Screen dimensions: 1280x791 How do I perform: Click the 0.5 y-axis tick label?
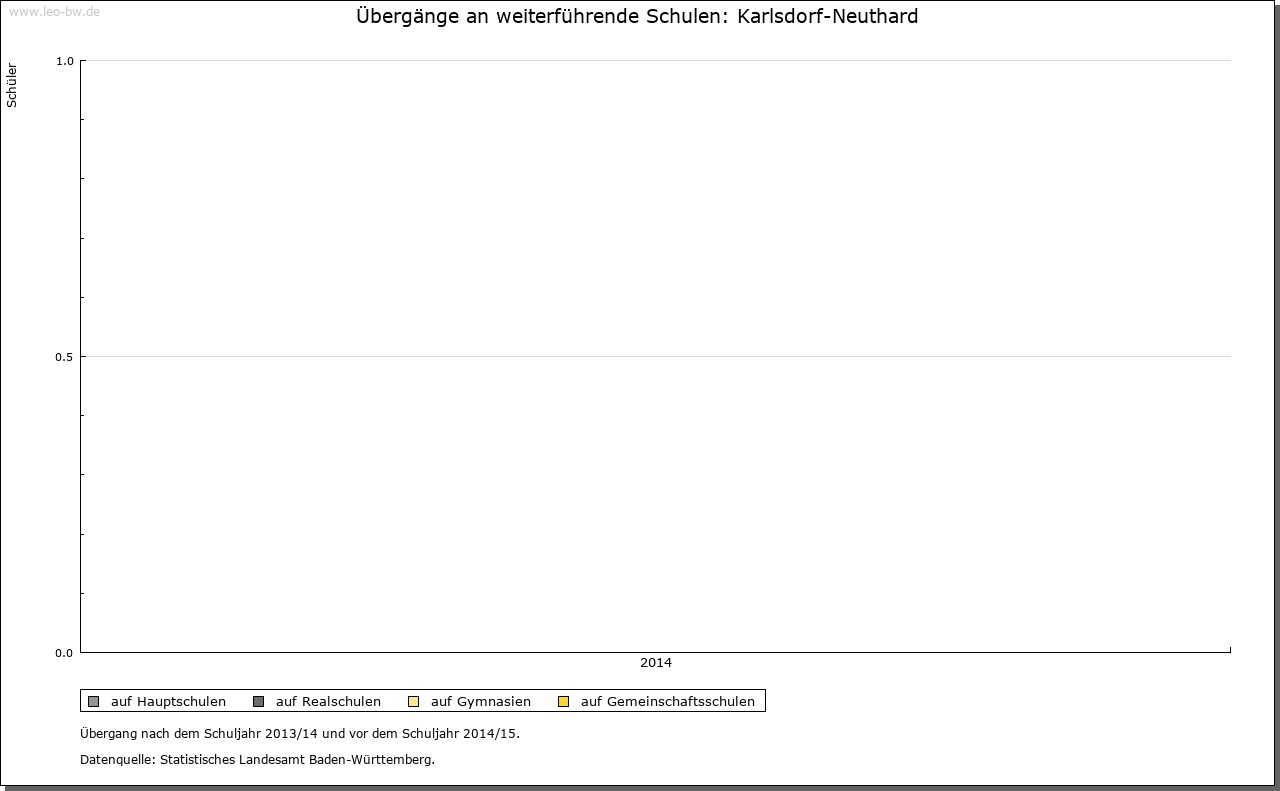click(64, 357)
